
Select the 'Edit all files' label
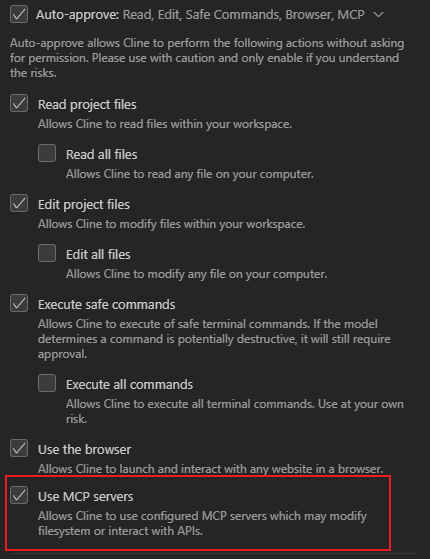[x=98, y=255]
